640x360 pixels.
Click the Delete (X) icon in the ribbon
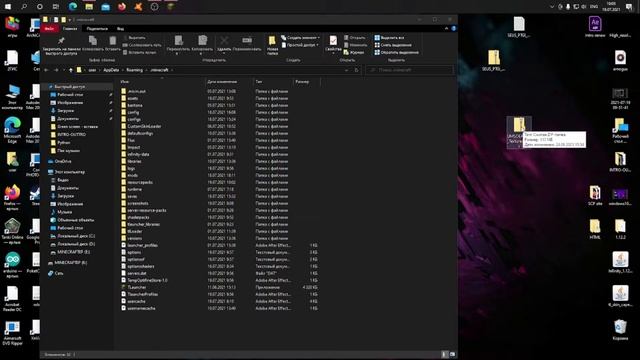click(x=224, y=40)
